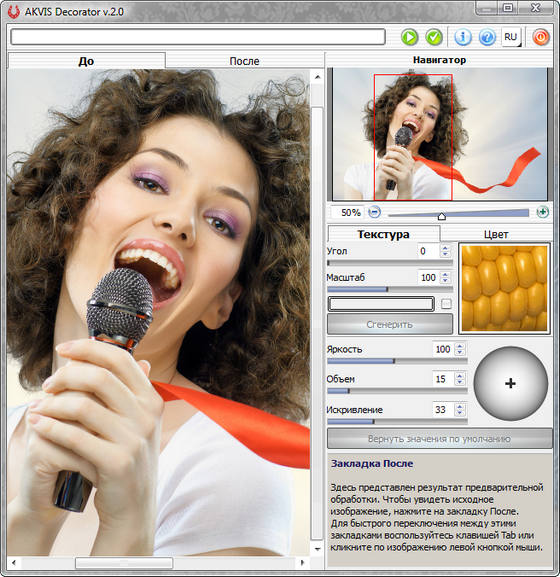Click the light source sphere control
Viewport: 560px width, 577px height.
511,383
